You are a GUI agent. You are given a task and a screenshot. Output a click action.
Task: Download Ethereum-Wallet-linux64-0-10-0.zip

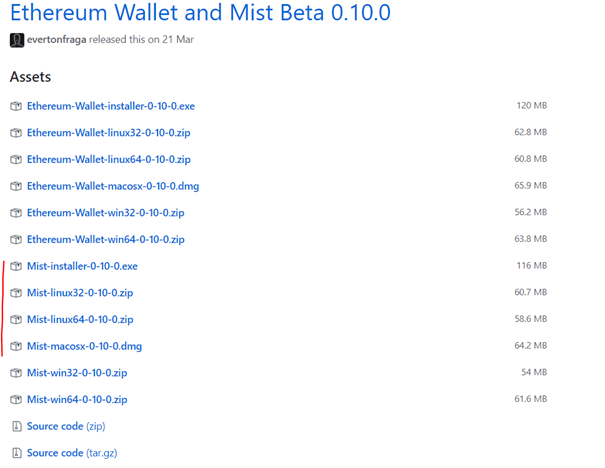[109, 159]
